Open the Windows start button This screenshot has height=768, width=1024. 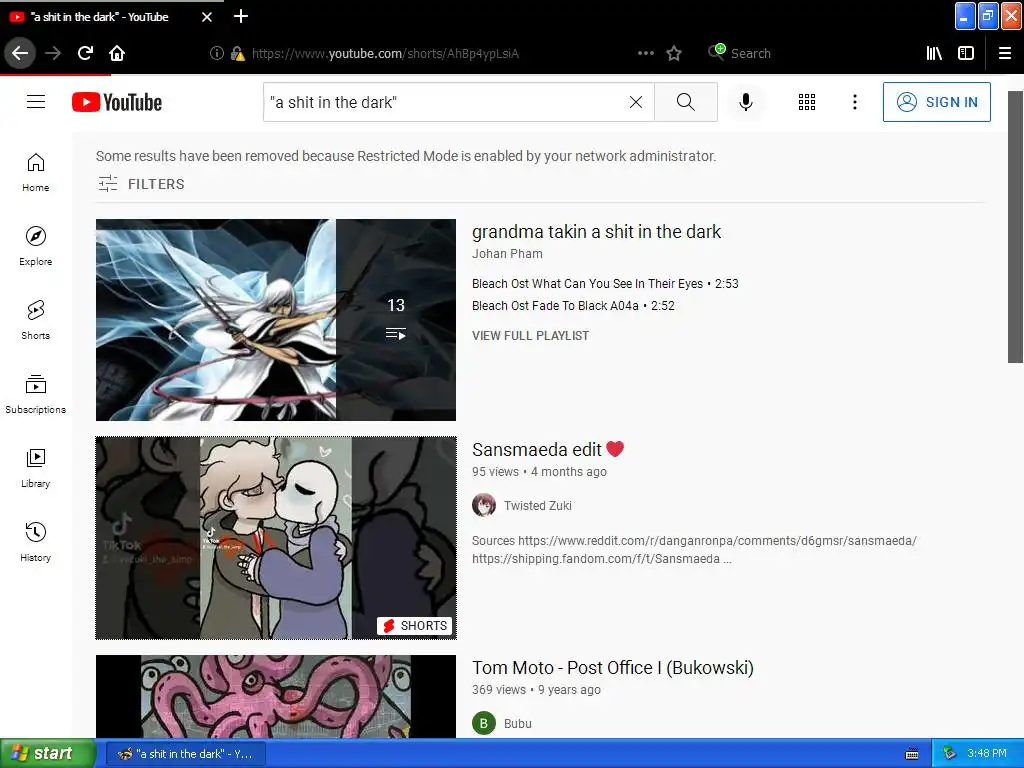click(x=48, y=754)
